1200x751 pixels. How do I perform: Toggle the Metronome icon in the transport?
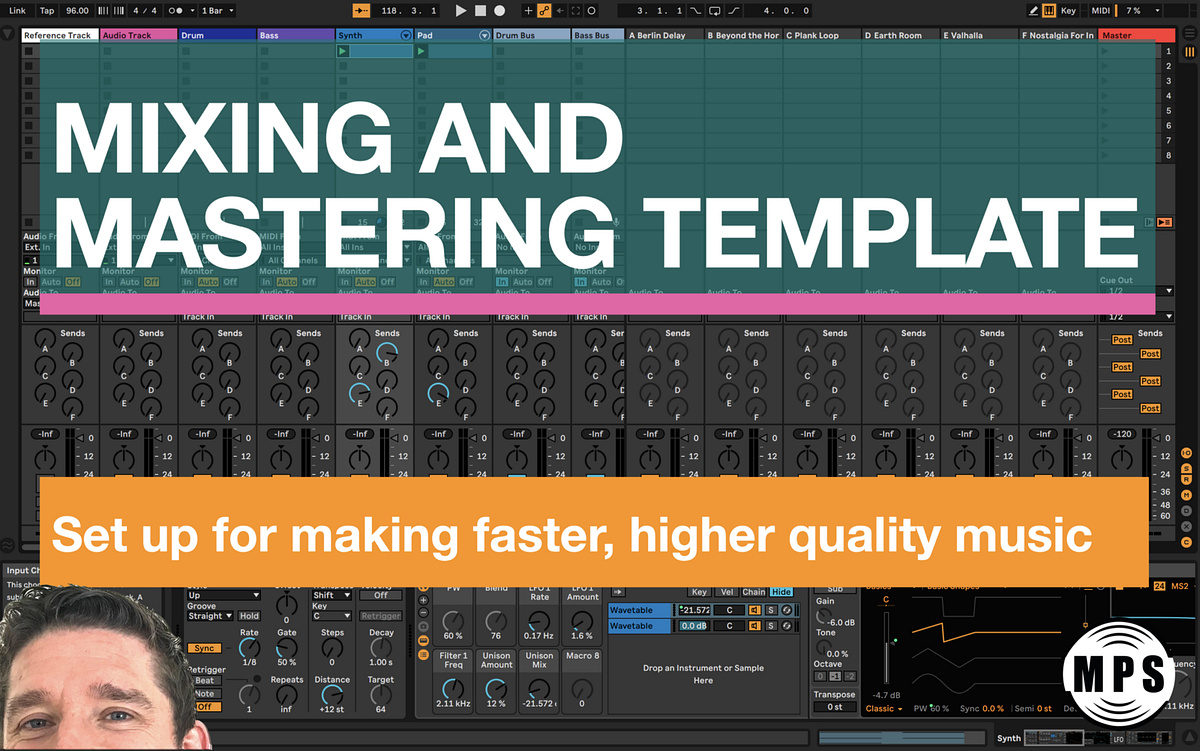pyautogui.click(x=174, y=10)
